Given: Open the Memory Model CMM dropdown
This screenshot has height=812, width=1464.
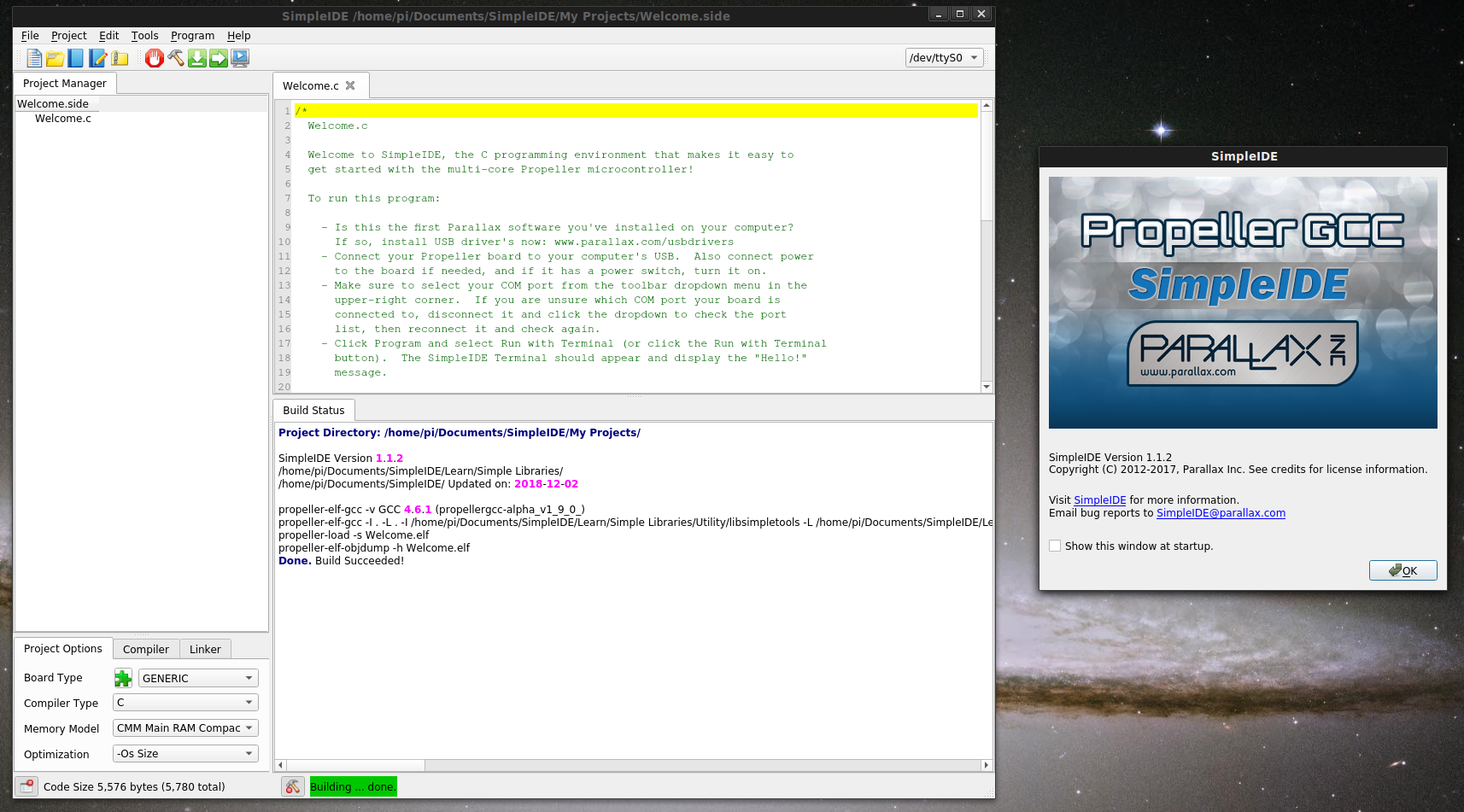Looking at the screenshot, I should coord(185,728).
